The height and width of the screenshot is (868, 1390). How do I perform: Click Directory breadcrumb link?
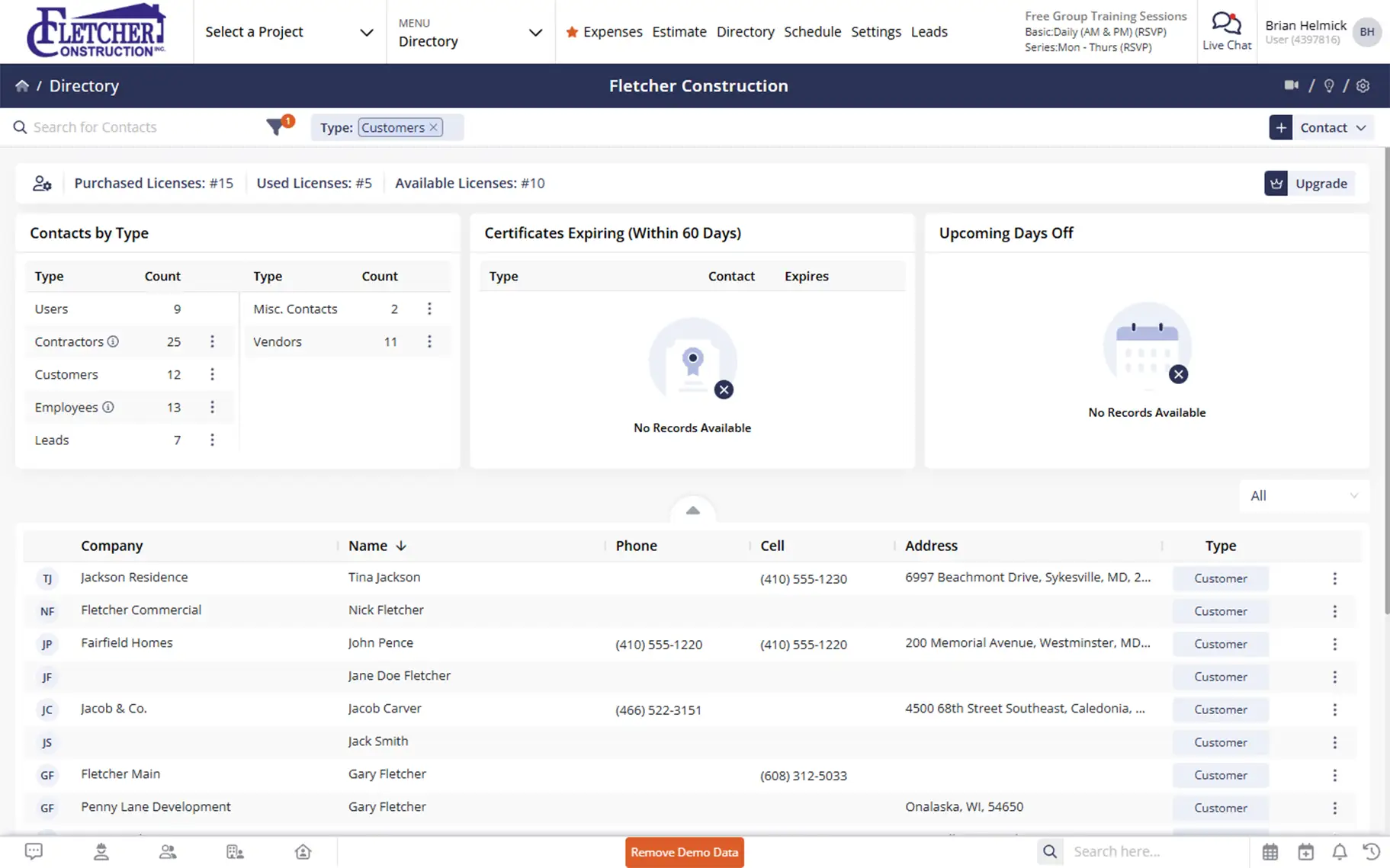[x=84, y=85]
